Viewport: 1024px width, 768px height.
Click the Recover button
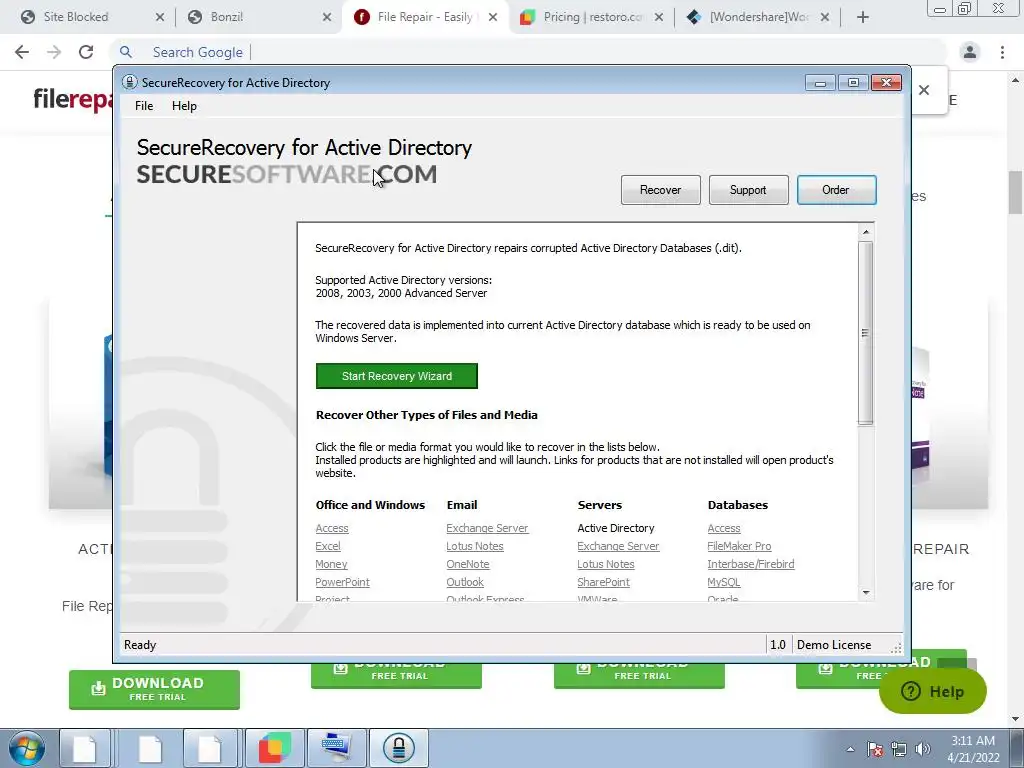click(660, 190)
